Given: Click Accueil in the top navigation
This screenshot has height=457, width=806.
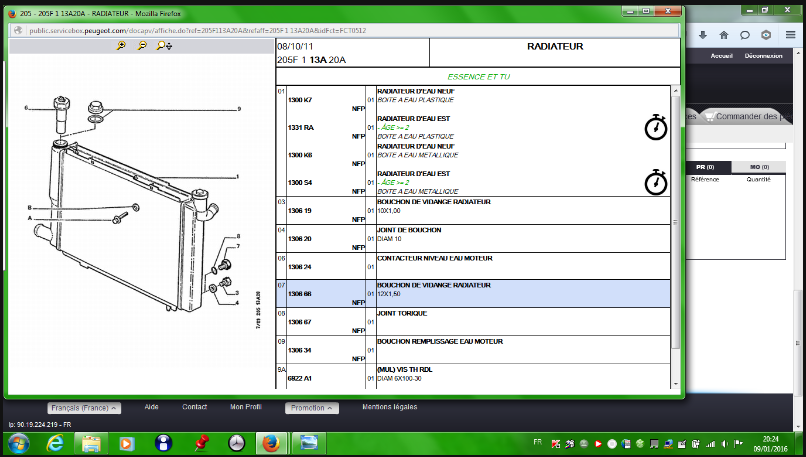Looking at the screenshot, I should (721, 56).
